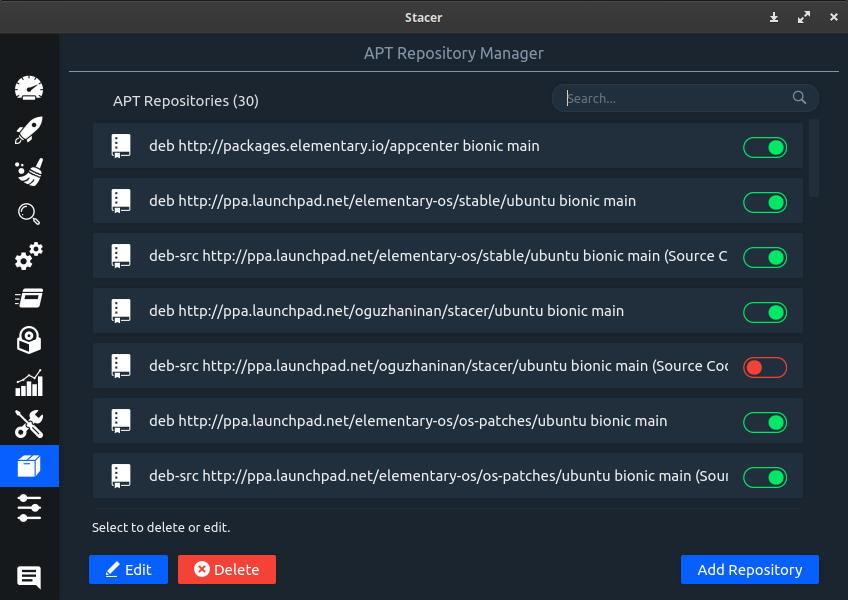Screen dimensions: 848x600
Task: Open Processes window-stack icon
Action: point(29,298)
